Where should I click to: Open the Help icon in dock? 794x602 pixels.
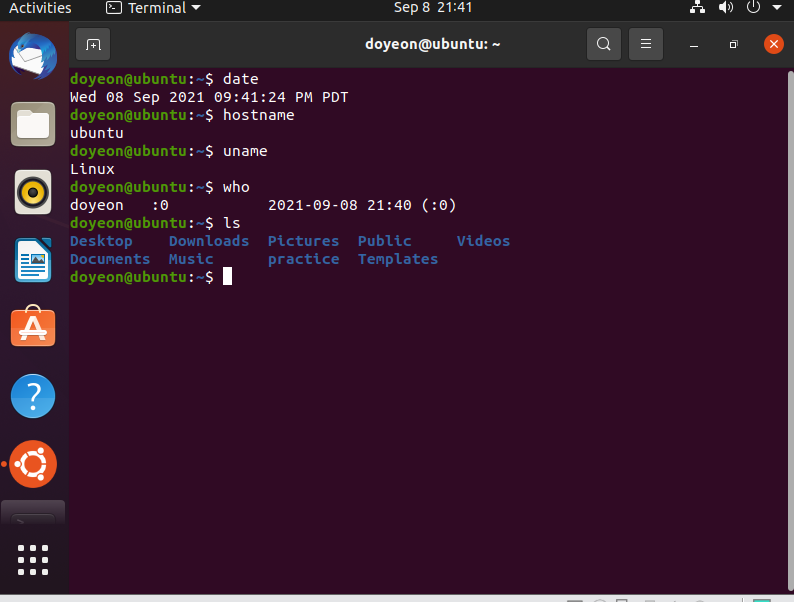[x=33, y=396]
